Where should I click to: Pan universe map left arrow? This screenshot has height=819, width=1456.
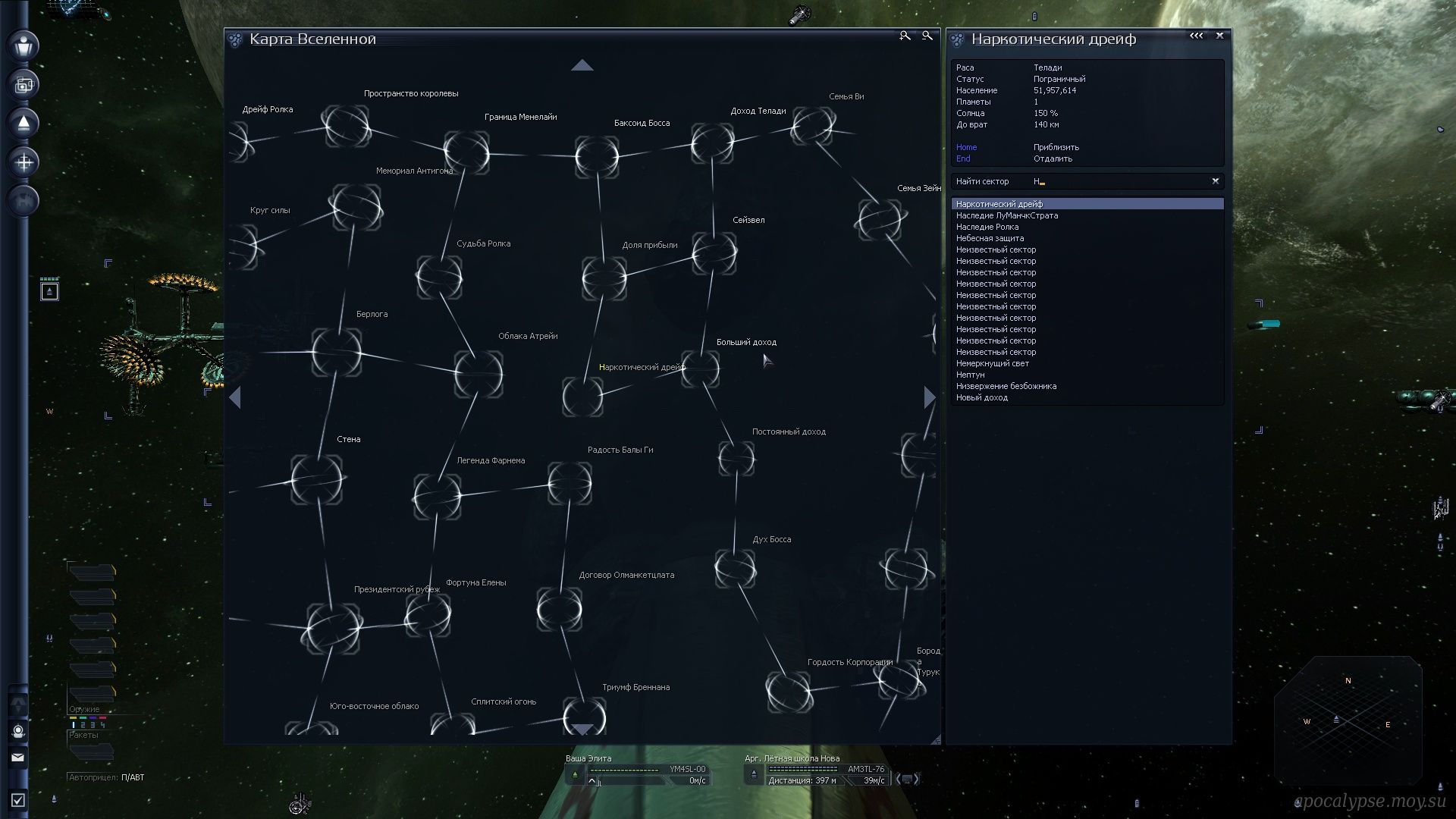(x=235, y=397)
